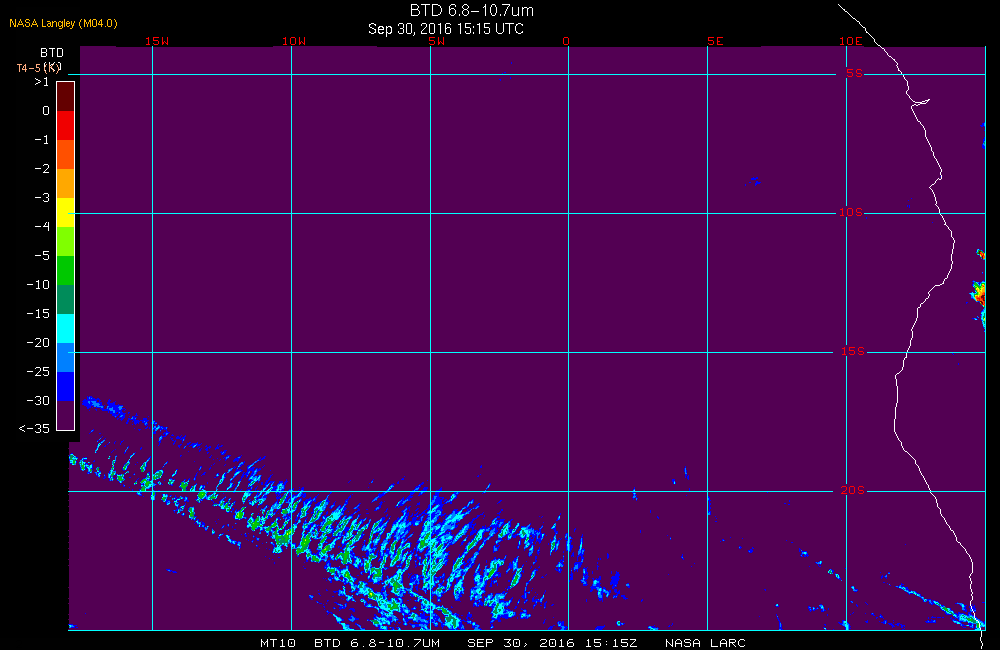1000x650 pixels.
Task: Click the MT10 text in the footer
Action: 278,642
